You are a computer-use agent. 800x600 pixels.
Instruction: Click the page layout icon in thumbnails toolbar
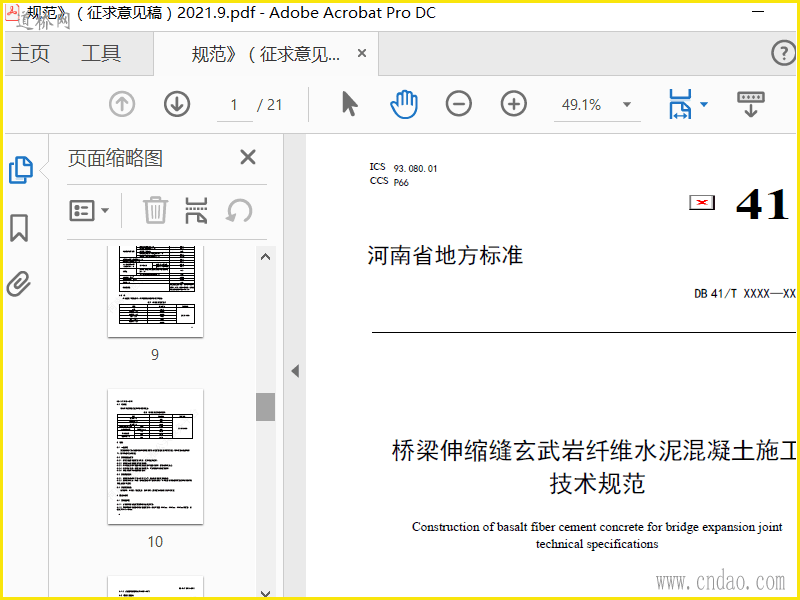[x=196, y=210]
